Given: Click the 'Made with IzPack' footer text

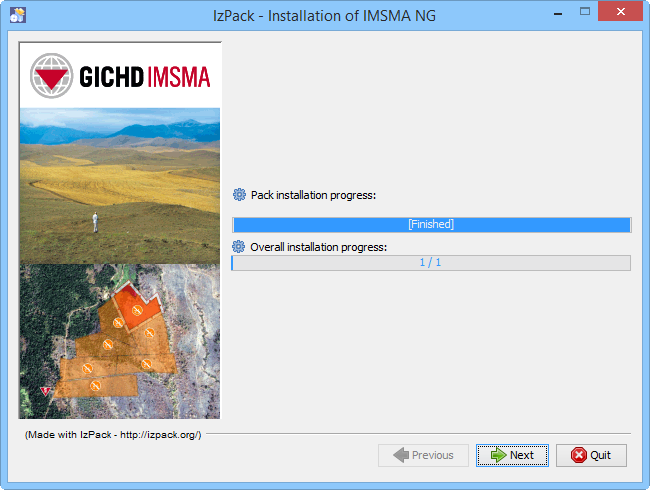Looking at the screenshot, I should [113, 435].
